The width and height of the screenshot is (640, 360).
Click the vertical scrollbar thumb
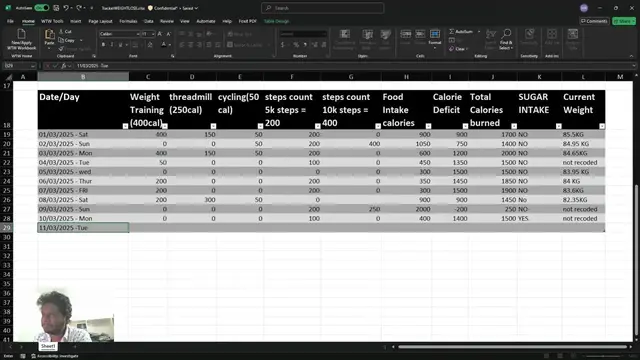[636, 261]
